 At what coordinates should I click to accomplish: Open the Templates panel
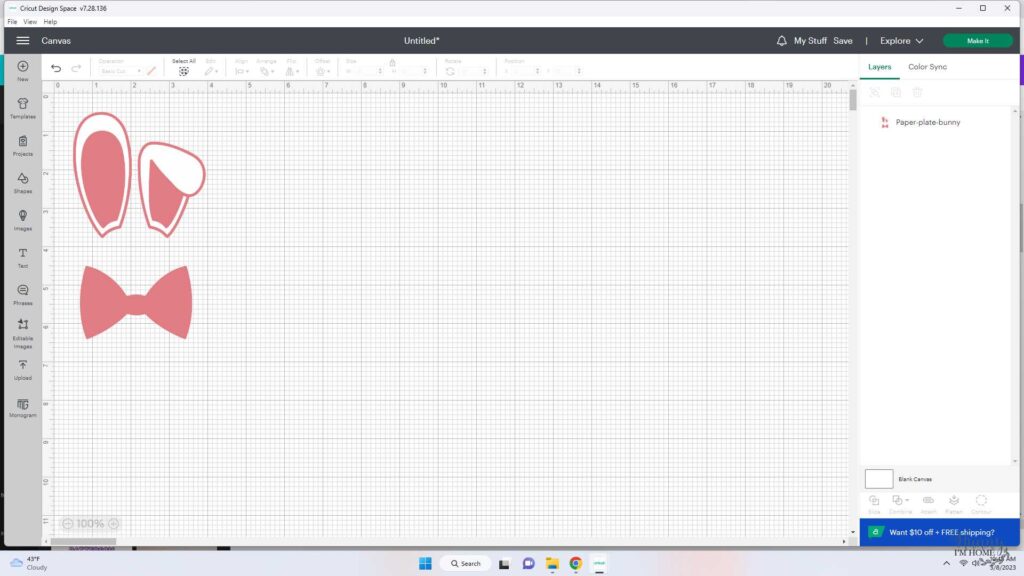pyautogui.click(x=23, y=108)
